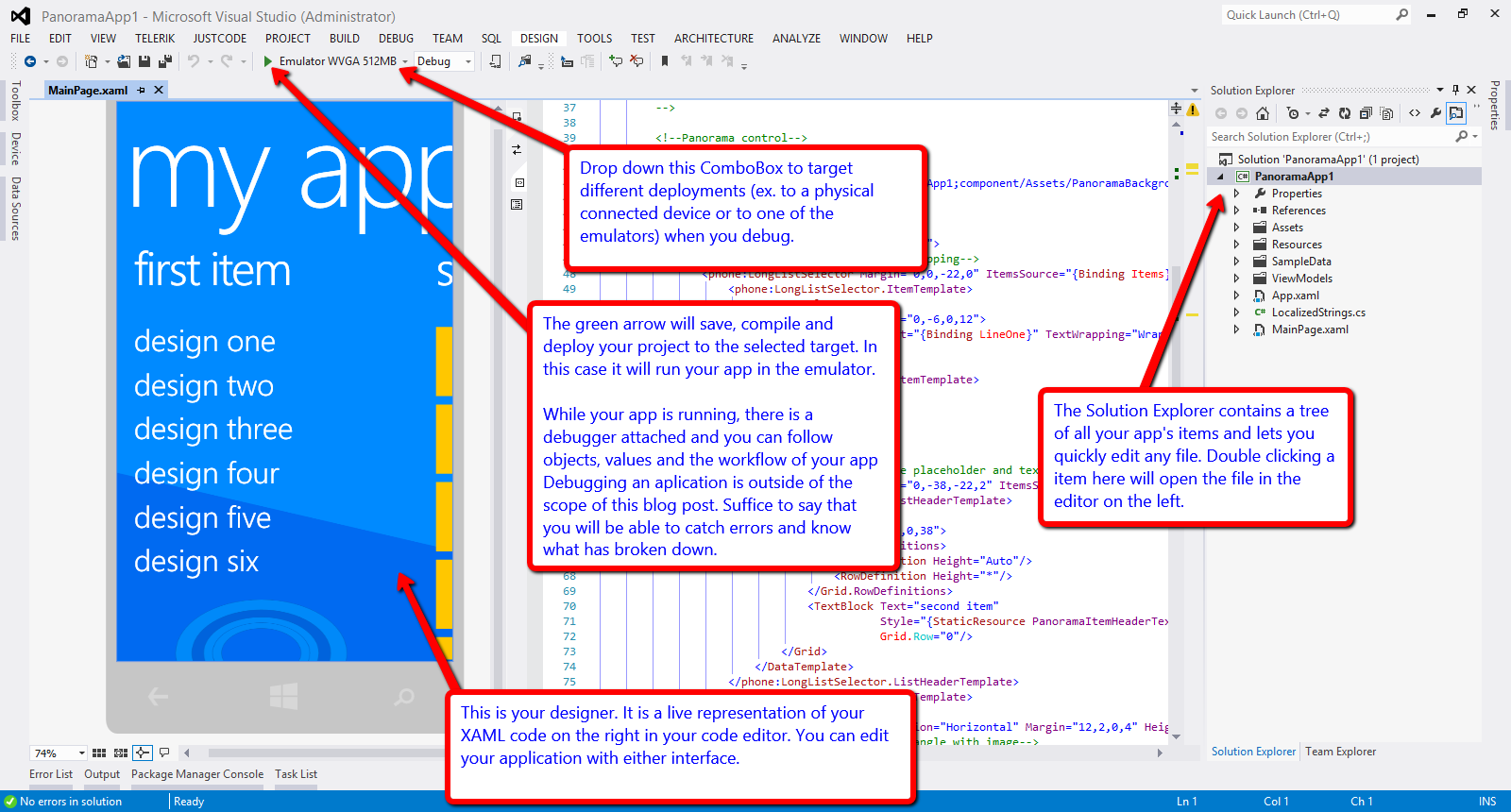Click the Show All Files icon
The width and height of the screenshot is (1511, 812).
click(x=1386, y=113)
